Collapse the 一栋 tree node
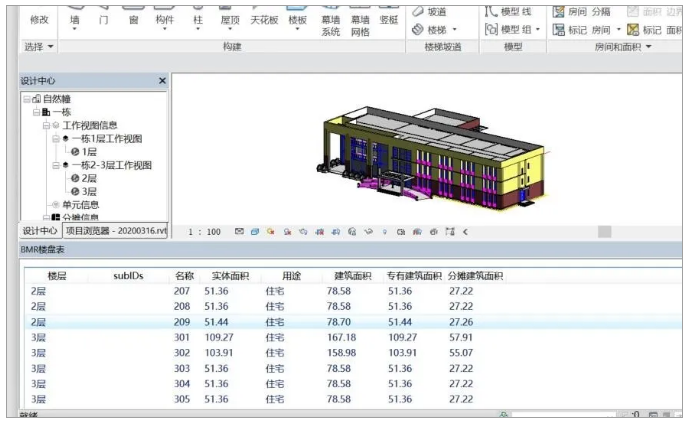 pos(37,112)
